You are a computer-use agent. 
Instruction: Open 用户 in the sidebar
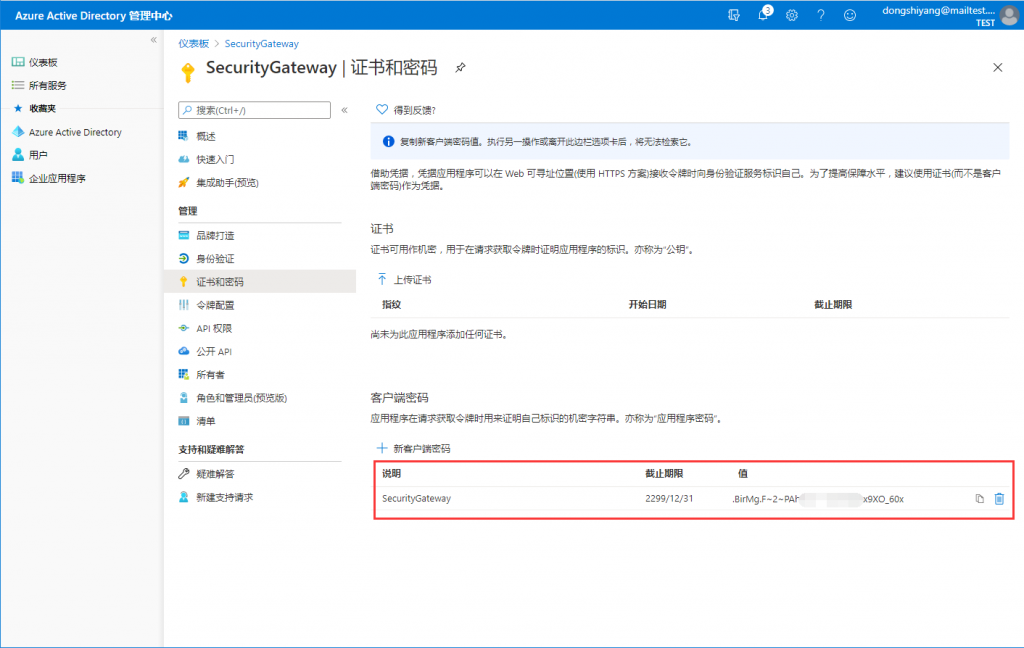point(38,155)
